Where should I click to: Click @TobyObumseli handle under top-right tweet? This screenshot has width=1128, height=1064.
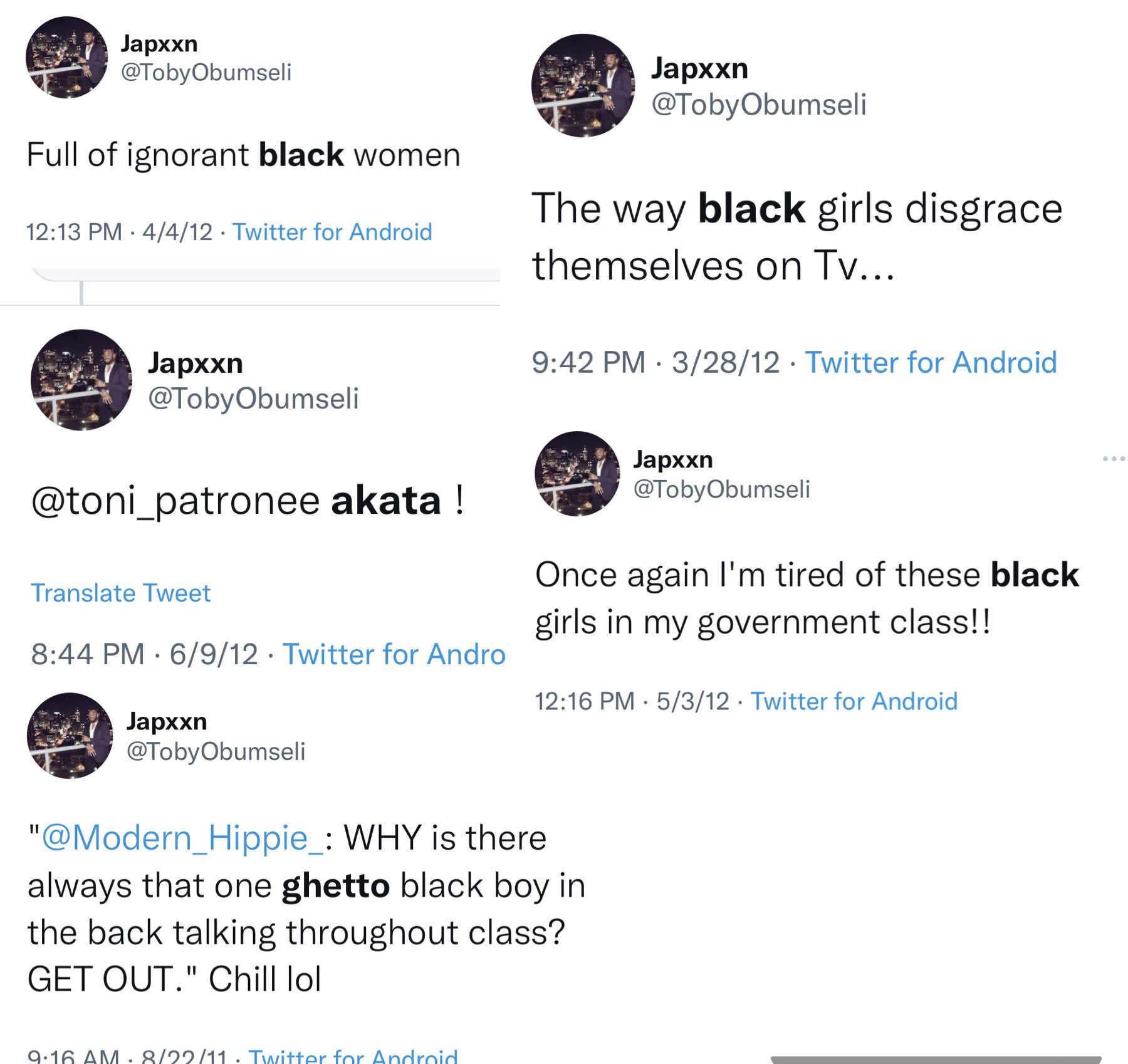[x=759, y=104]
